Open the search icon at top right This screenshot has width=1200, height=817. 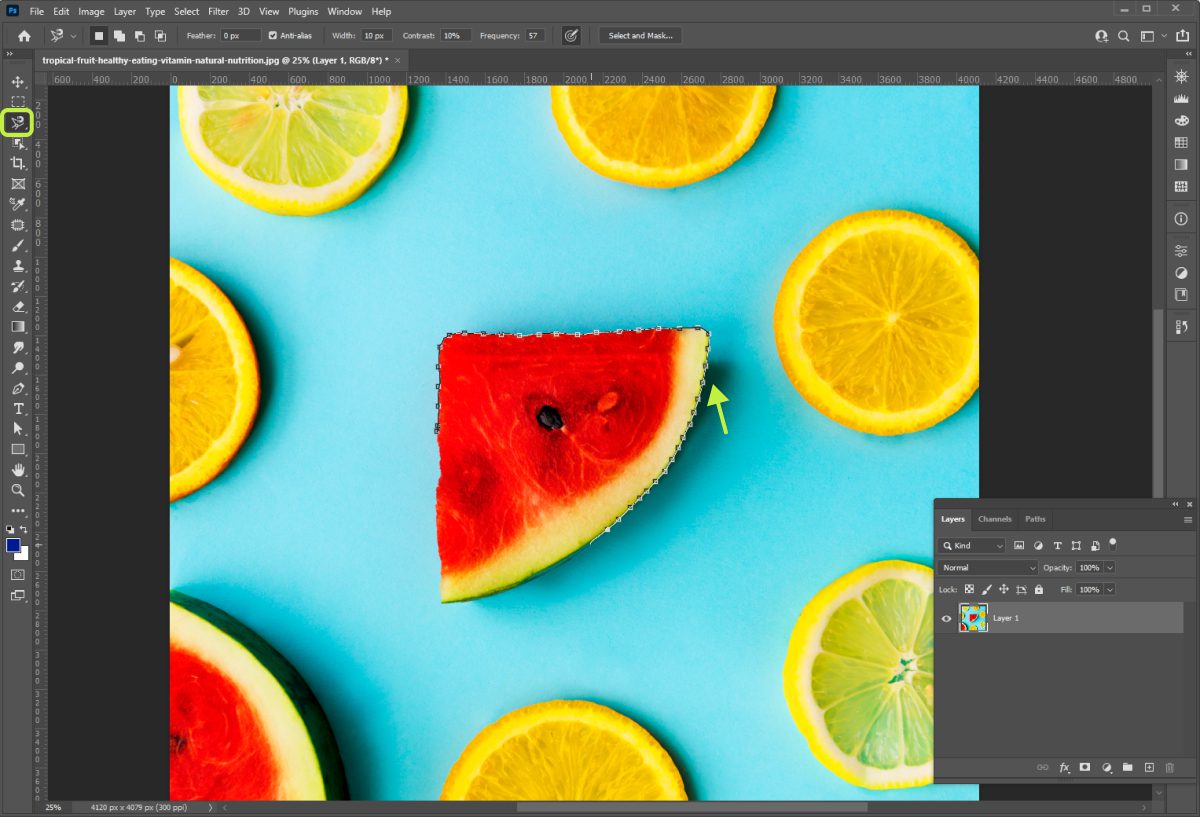(1124, 35)
